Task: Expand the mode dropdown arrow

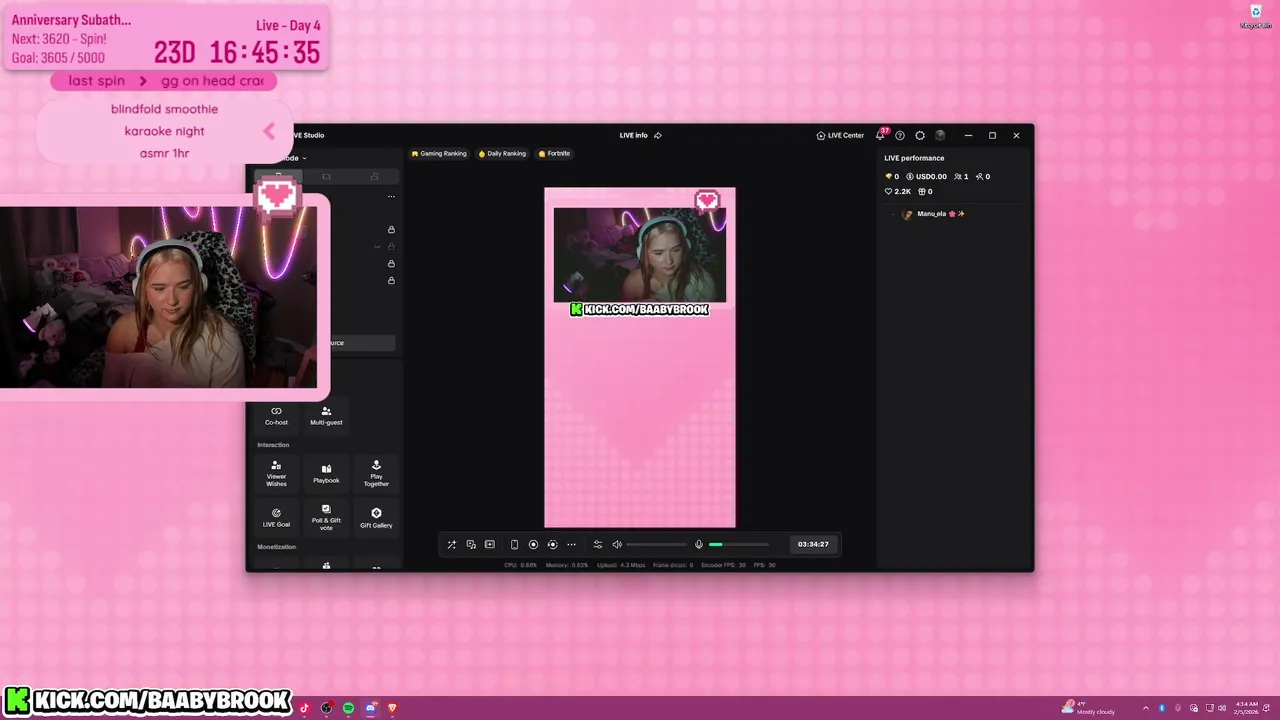Action: point(304,158)
